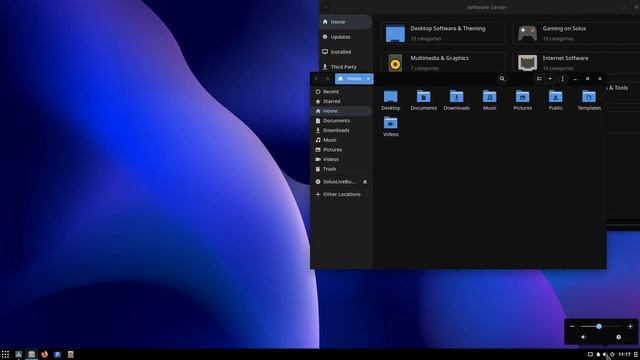Screen dimensions: 640x360
Task: Go forward in Files navigation
Action: 327,79
